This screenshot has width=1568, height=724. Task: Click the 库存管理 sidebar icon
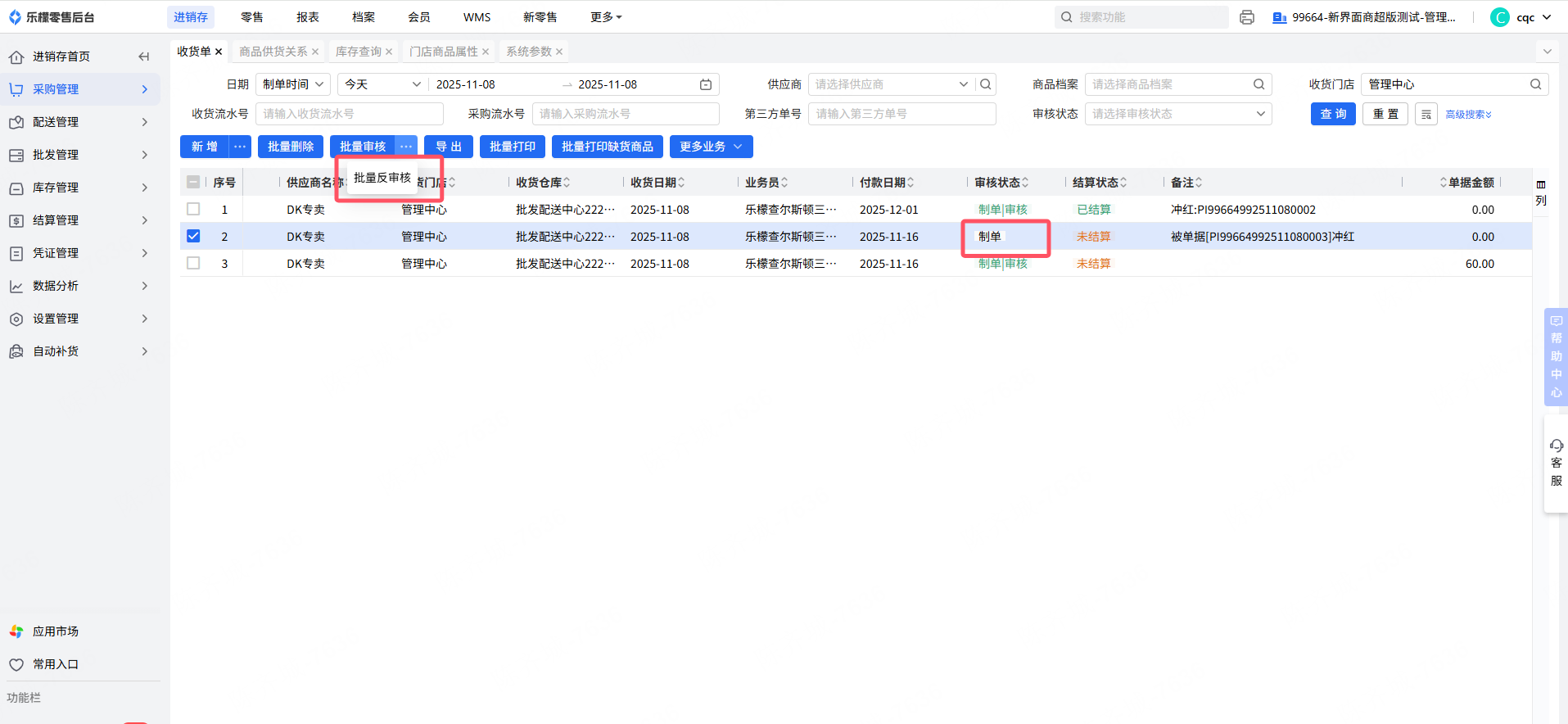tap(16, 188)
